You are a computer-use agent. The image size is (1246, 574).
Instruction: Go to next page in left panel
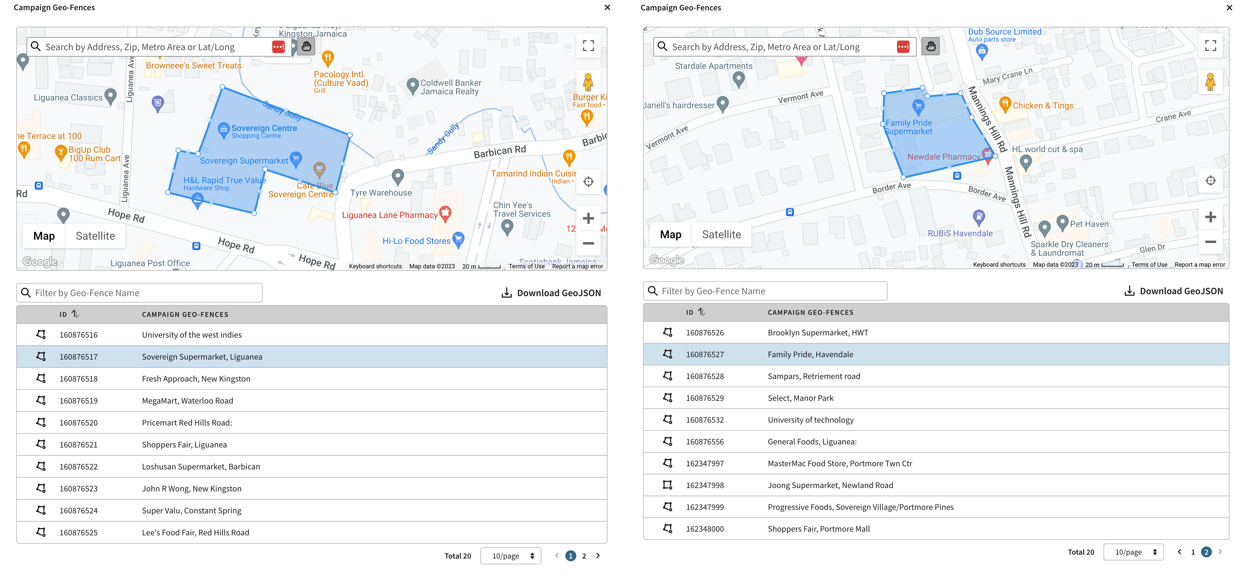598,556
